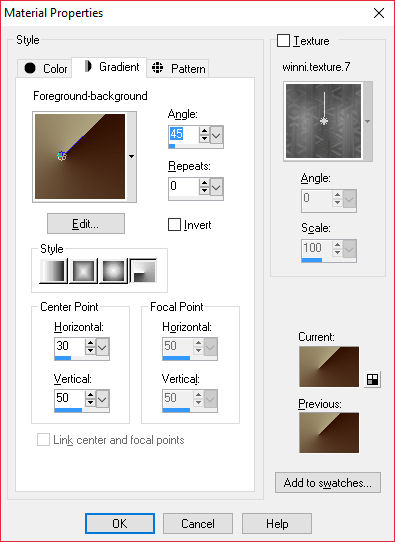Viewport: 395px width, 542px height.
Task: Select the Rectangular gradient style icon
Action: (x=83, y=271)
